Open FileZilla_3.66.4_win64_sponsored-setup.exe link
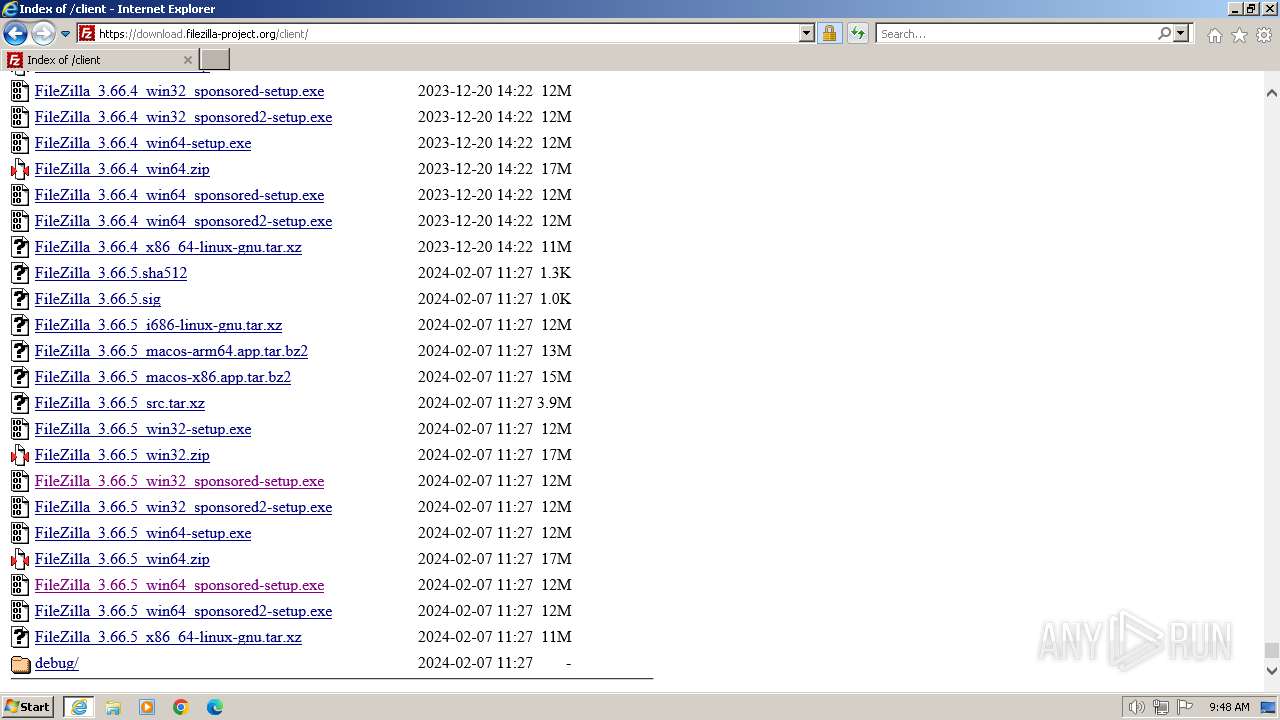This screenshot has height=720, width=1280. (x=179, y=195)
